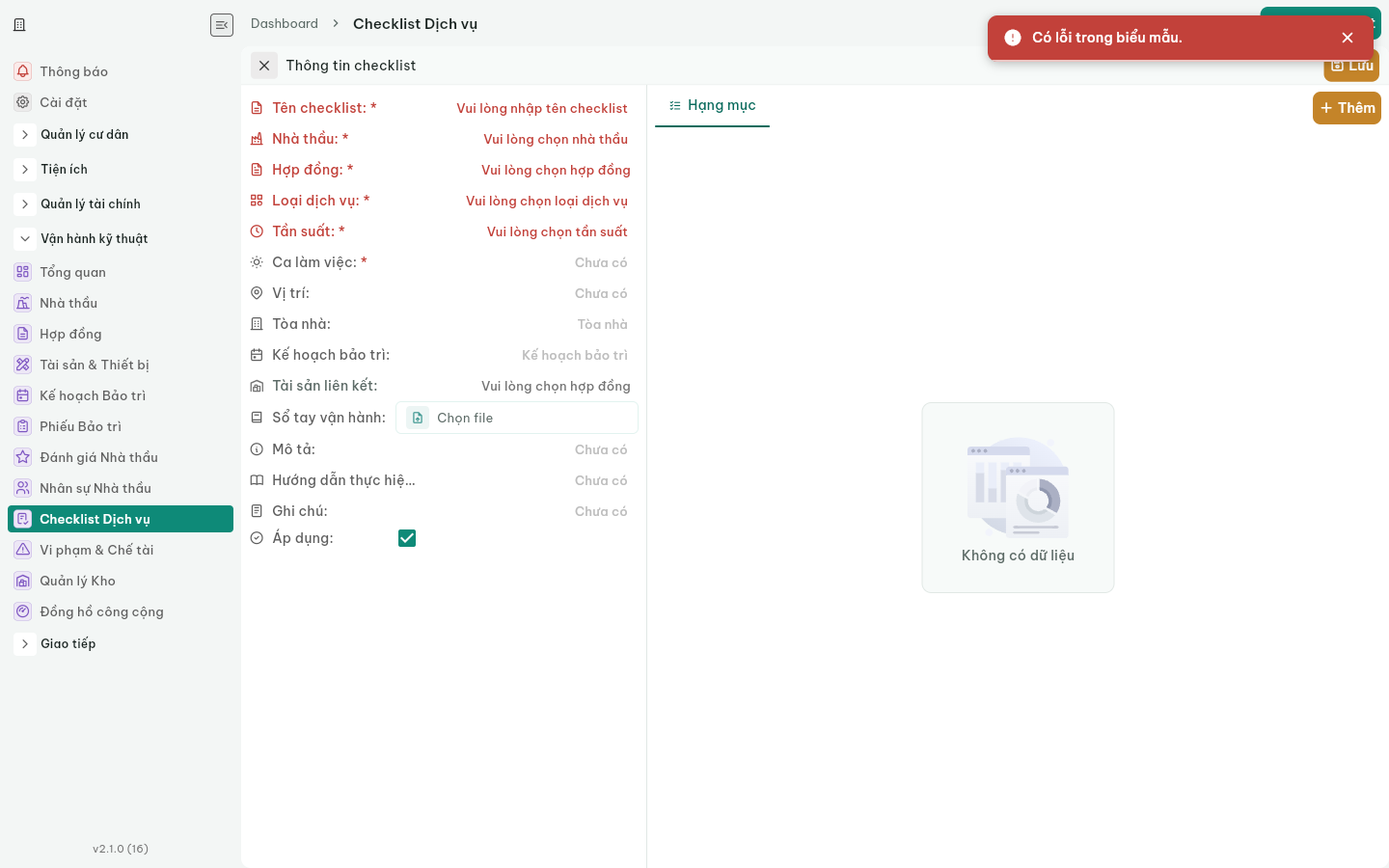Click the Tên checklist input field
Viewport: 1389px width, 868px height.
pos(517,108)
